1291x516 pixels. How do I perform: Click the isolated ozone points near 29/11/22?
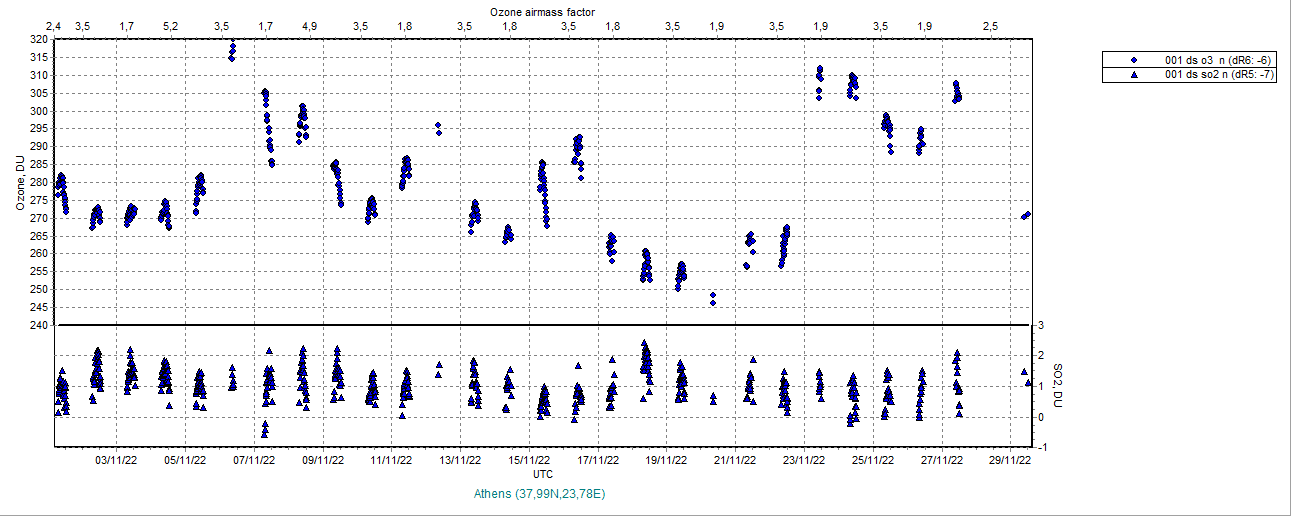click(x=1025, y=215)
